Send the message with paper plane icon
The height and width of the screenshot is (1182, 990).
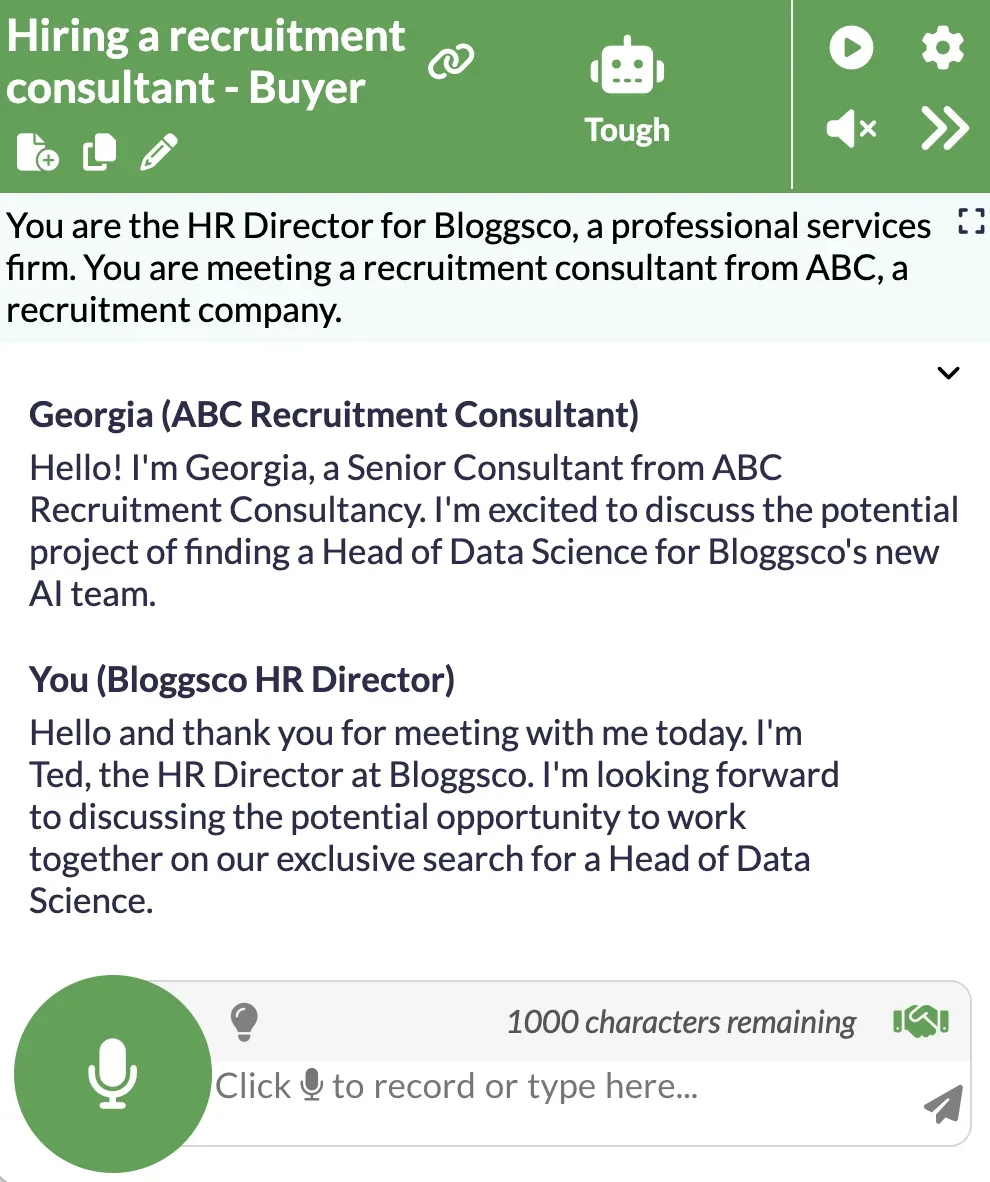943,1104
